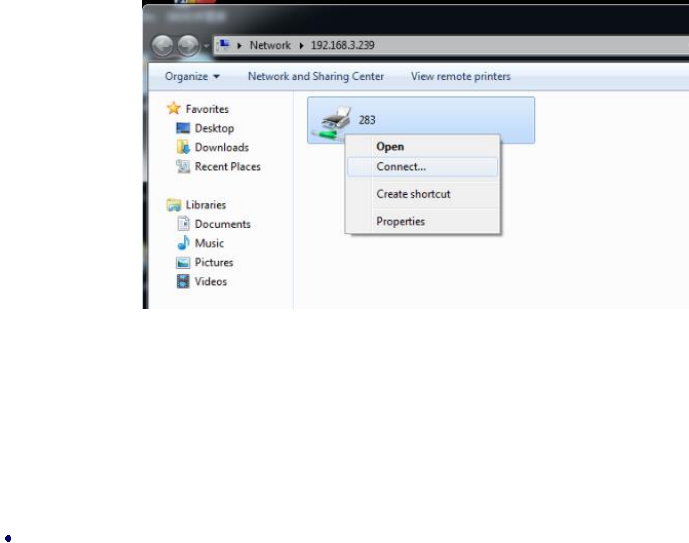Open Recent Places in Favorites

click(227, 167)
